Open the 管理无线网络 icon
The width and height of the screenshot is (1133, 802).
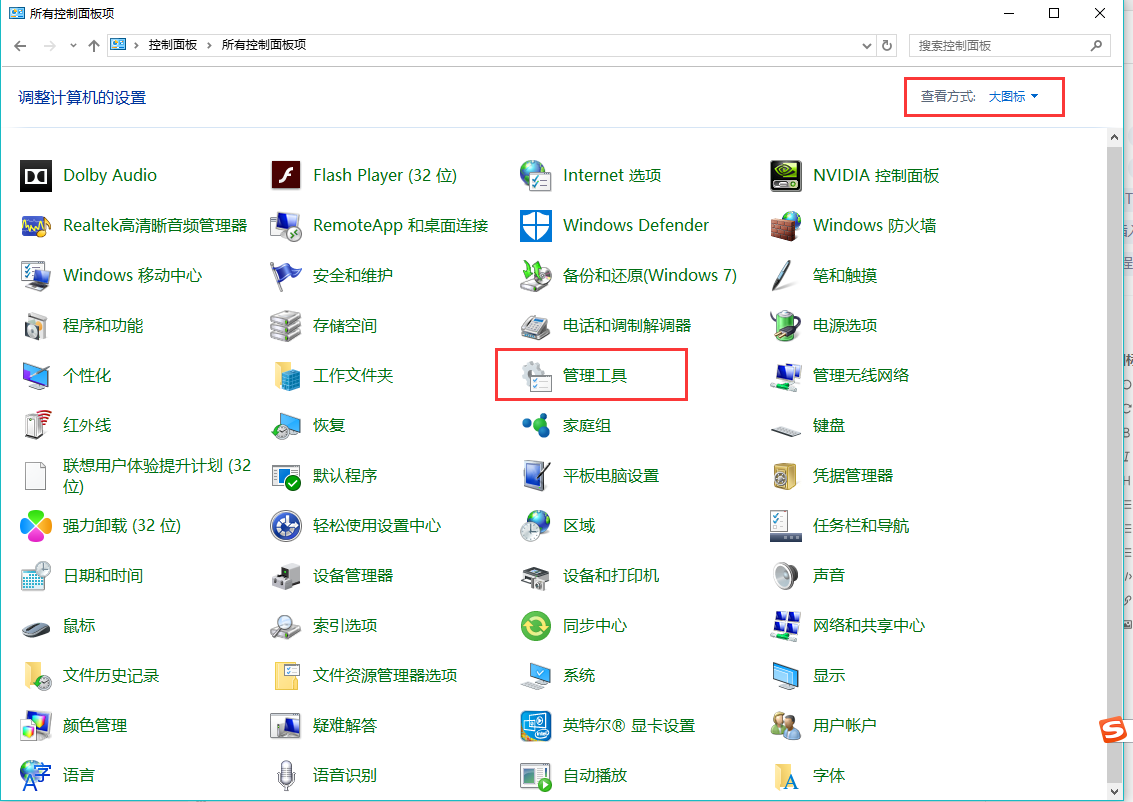[785, 376]
